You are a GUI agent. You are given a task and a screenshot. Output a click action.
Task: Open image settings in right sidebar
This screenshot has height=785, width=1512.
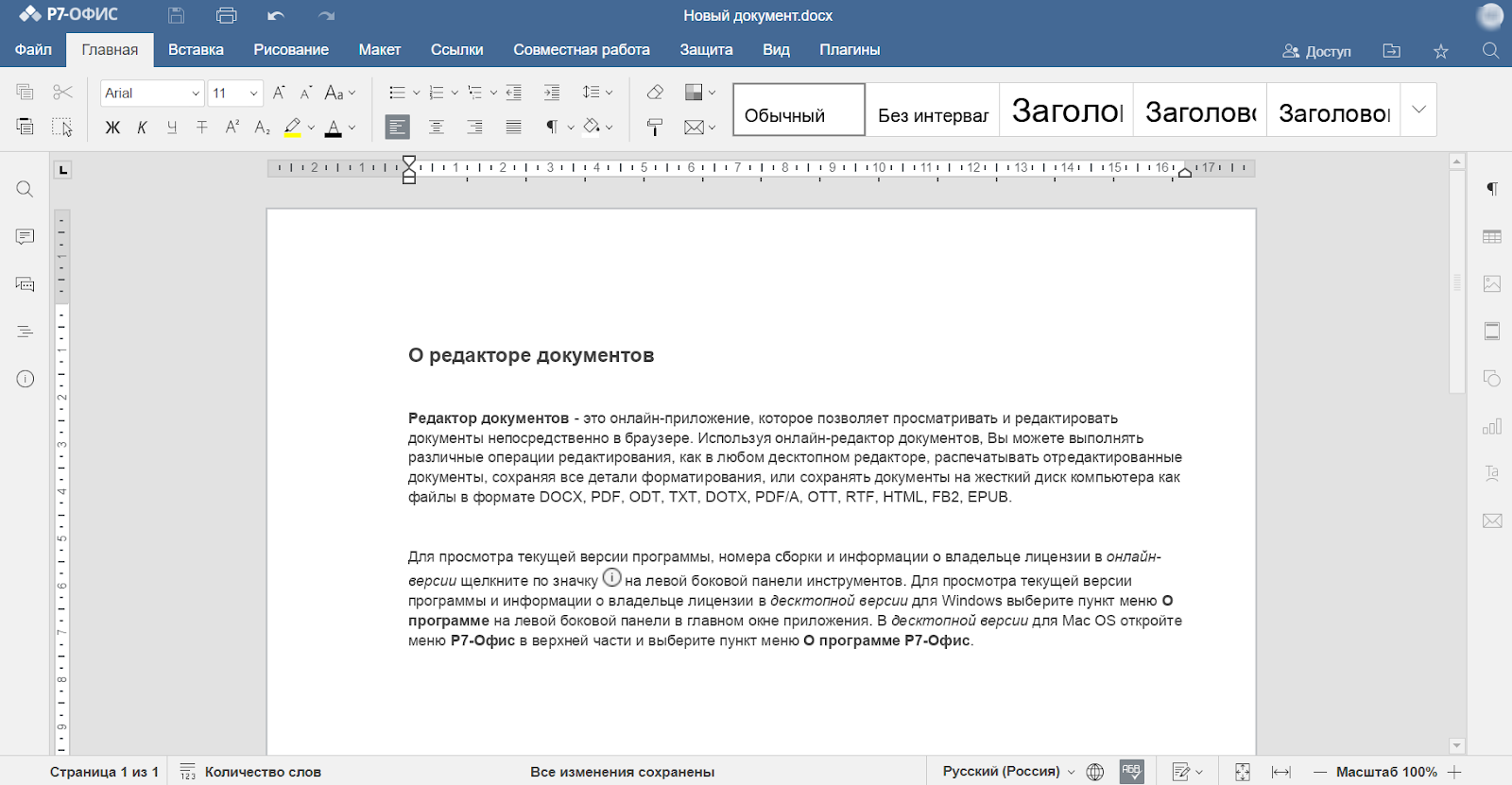point(1492,283)
